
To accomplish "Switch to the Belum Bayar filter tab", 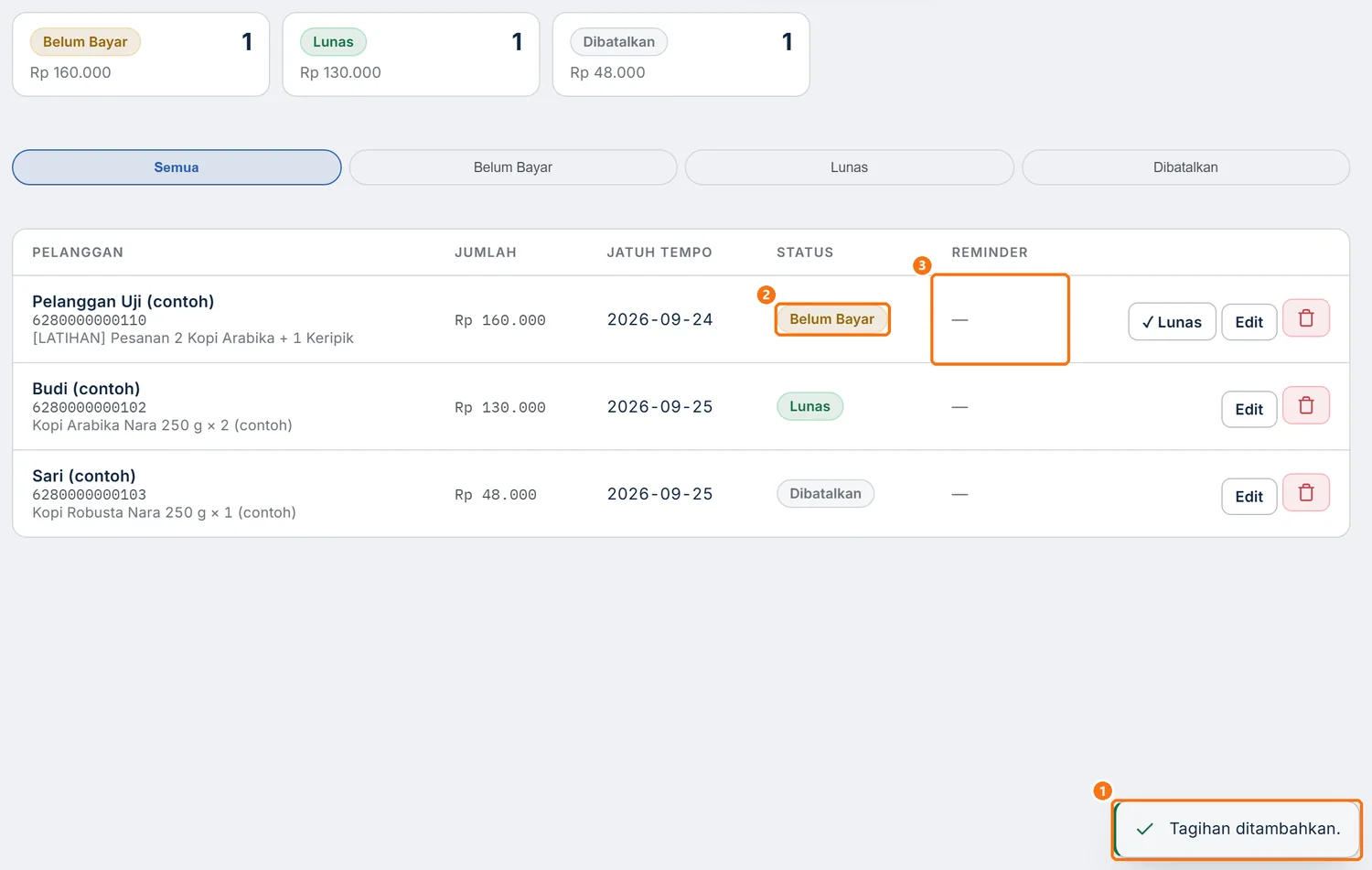I will pos(513,167).
